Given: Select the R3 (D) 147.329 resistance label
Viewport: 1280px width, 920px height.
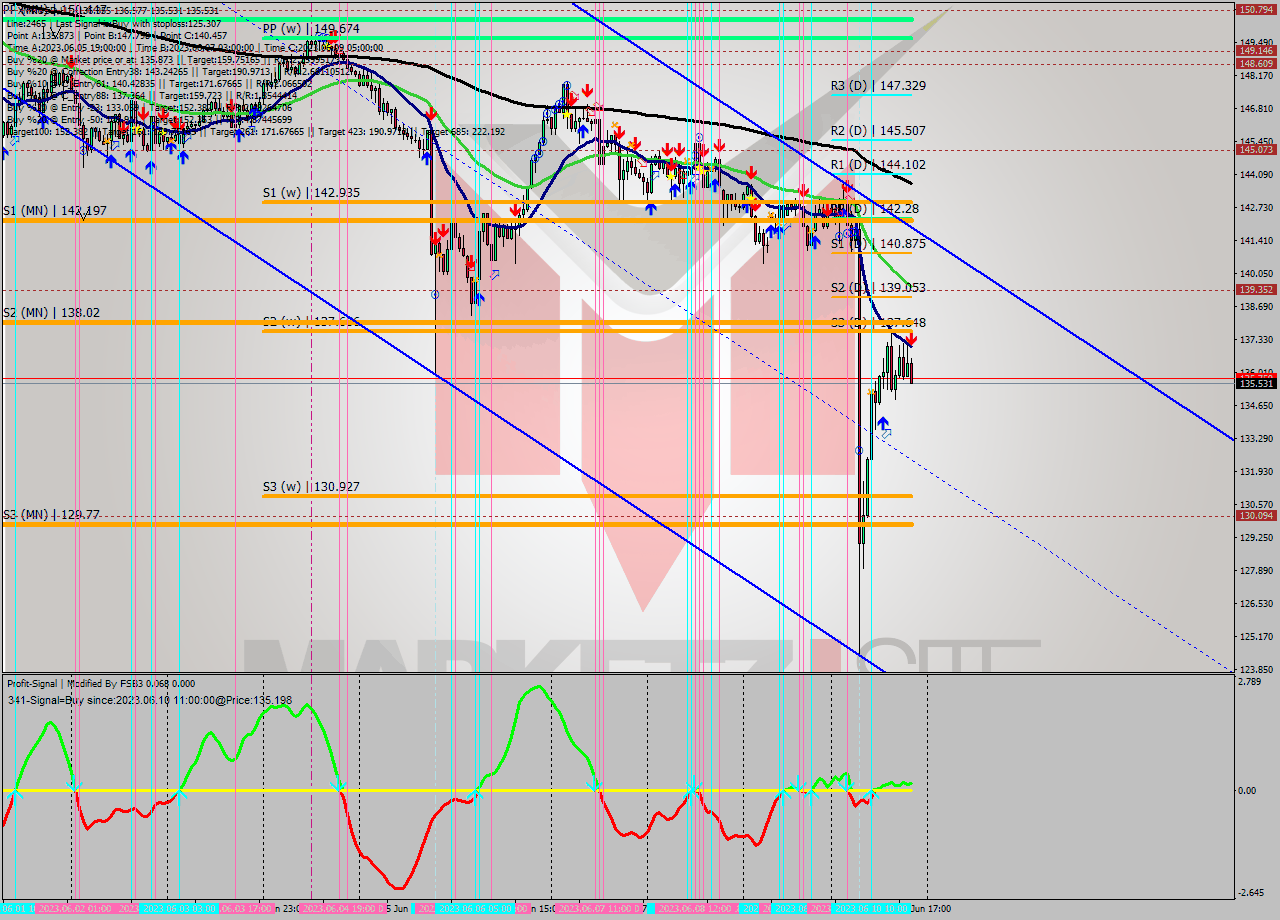Looking at the screenshot, I should [x=877, y=86].
